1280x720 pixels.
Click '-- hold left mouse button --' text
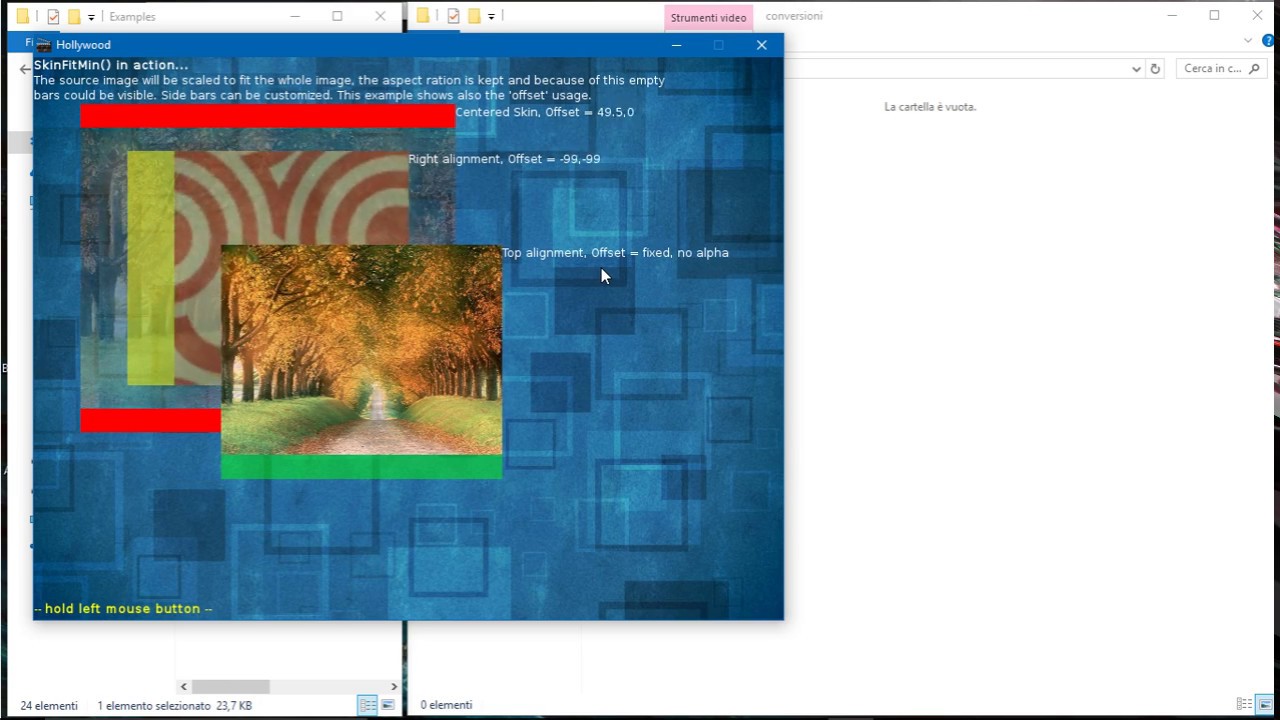123,608
